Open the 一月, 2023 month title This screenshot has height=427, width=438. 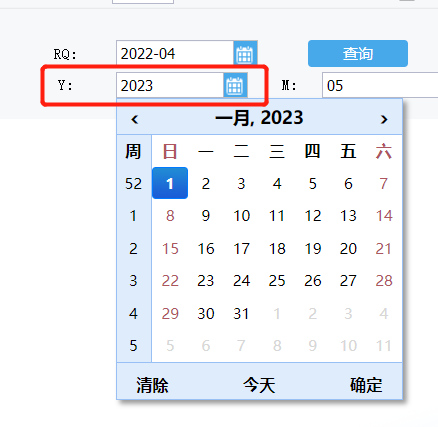259,118
